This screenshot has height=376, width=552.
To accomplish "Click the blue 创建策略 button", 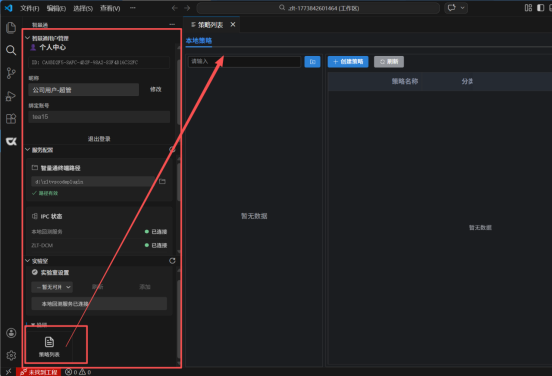I will 348,62.
